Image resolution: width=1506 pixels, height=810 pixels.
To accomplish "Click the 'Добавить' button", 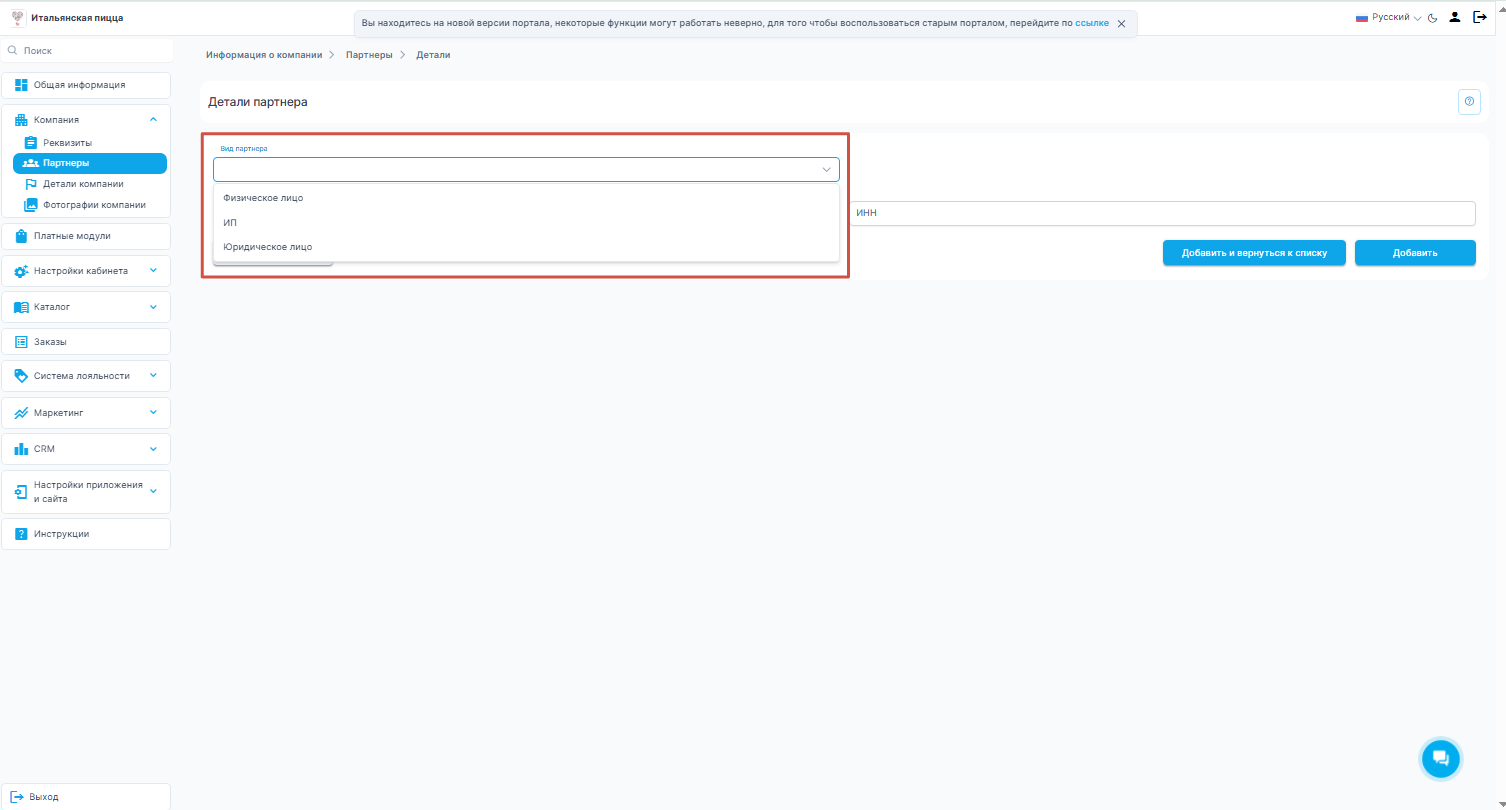I will [1414, 253].
